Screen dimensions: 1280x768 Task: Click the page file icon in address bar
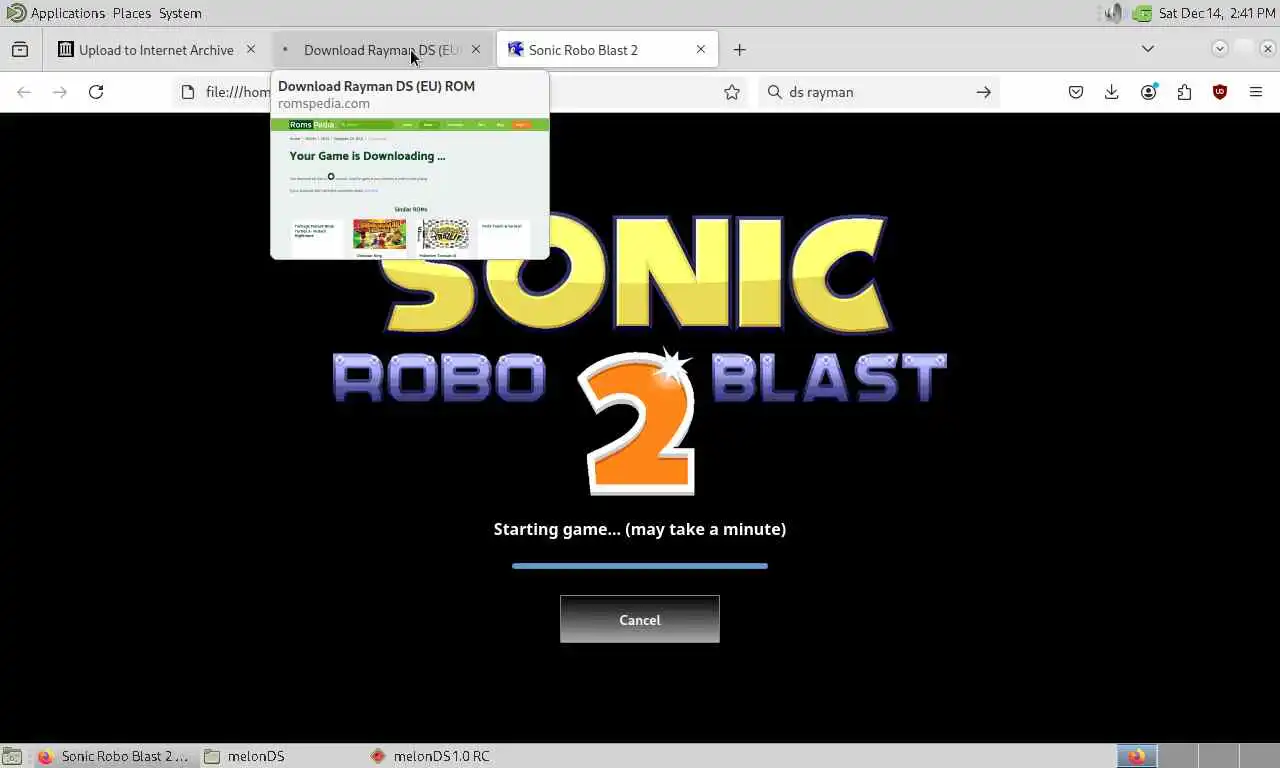point(187,92)
